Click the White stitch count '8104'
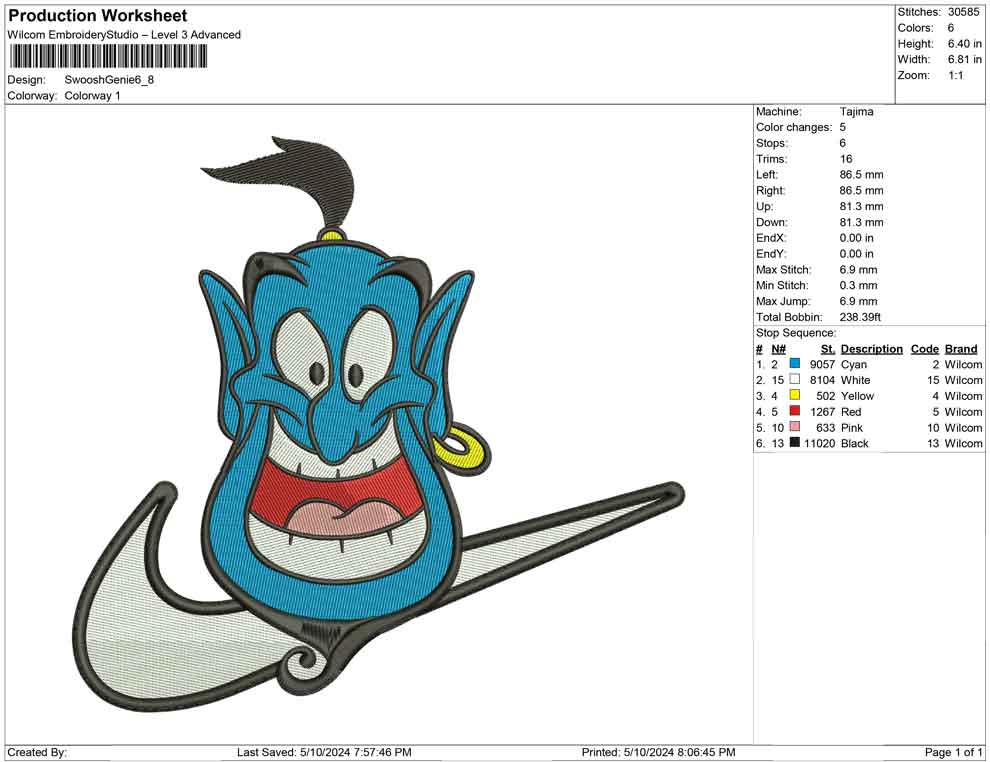This screenshot has width=990, height=762. [x=823, y=380]
